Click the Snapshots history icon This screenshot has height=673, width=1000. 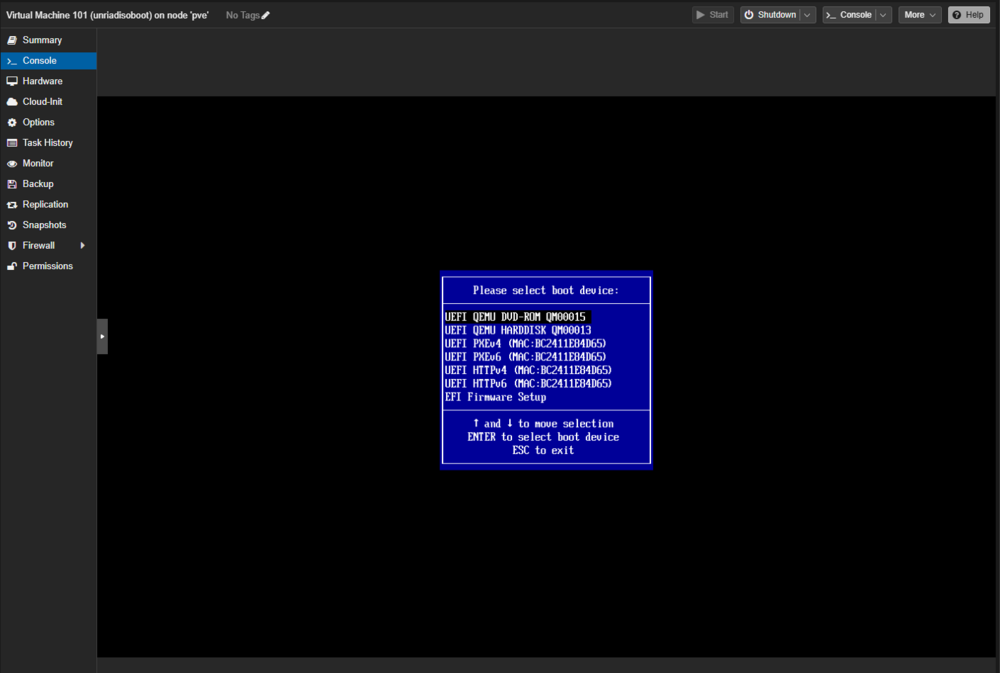[x=11, y=225]
